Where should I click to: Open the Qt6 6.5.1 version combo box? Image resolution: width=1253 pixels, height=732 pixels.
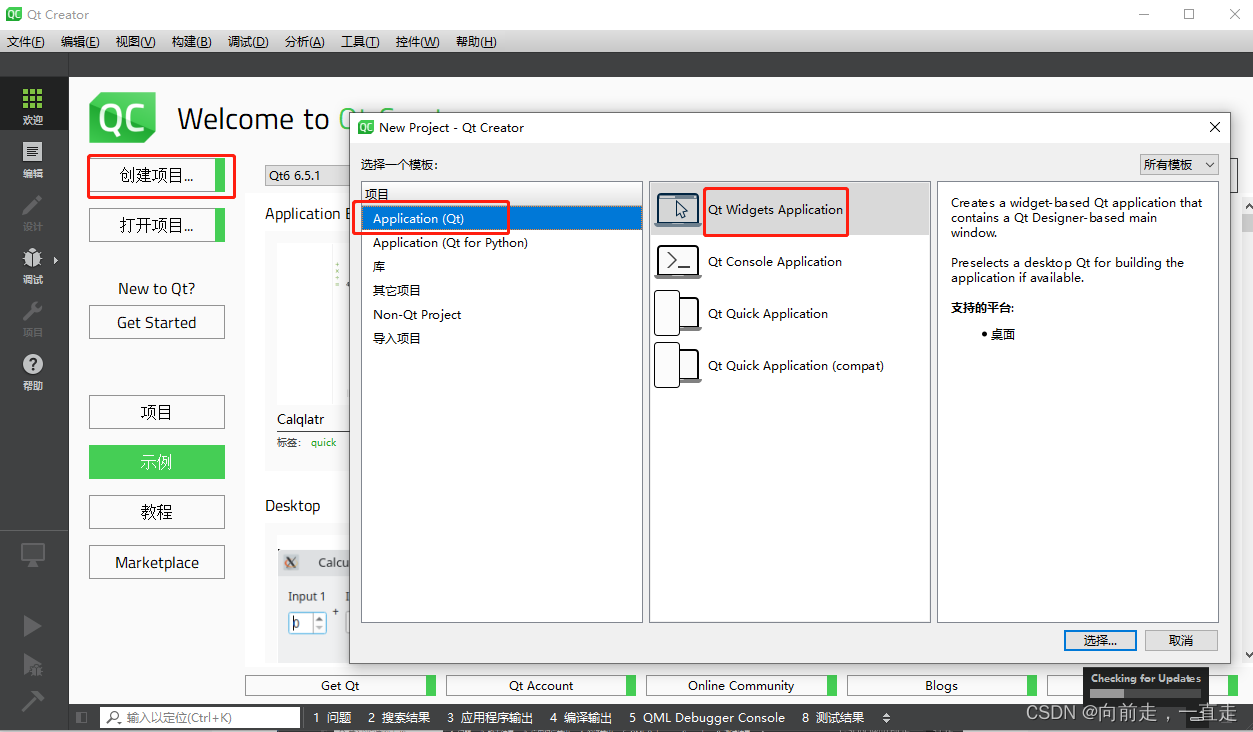(306, 175)
